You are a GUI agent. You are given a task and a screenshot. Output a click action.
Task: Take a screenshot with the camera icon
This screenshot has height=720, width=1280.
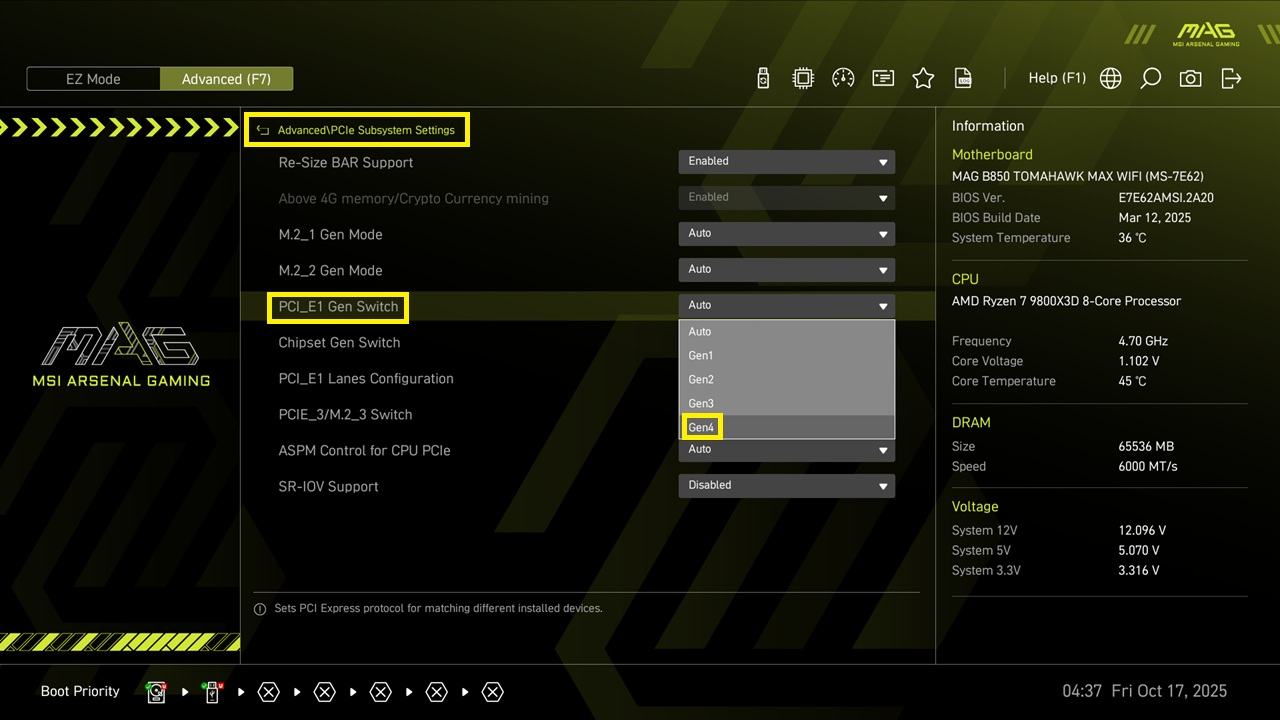(x=1190, y=78)
